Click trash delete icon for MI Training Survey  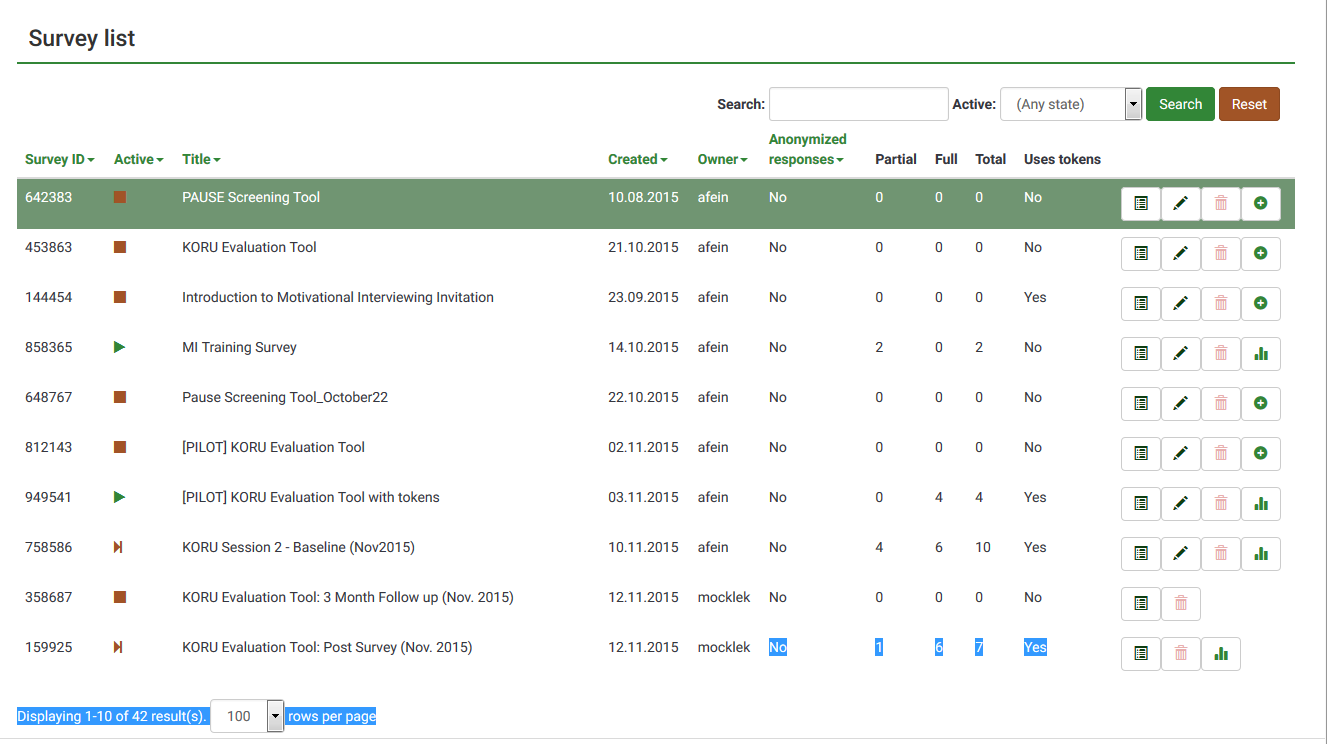pos(1221,353)
